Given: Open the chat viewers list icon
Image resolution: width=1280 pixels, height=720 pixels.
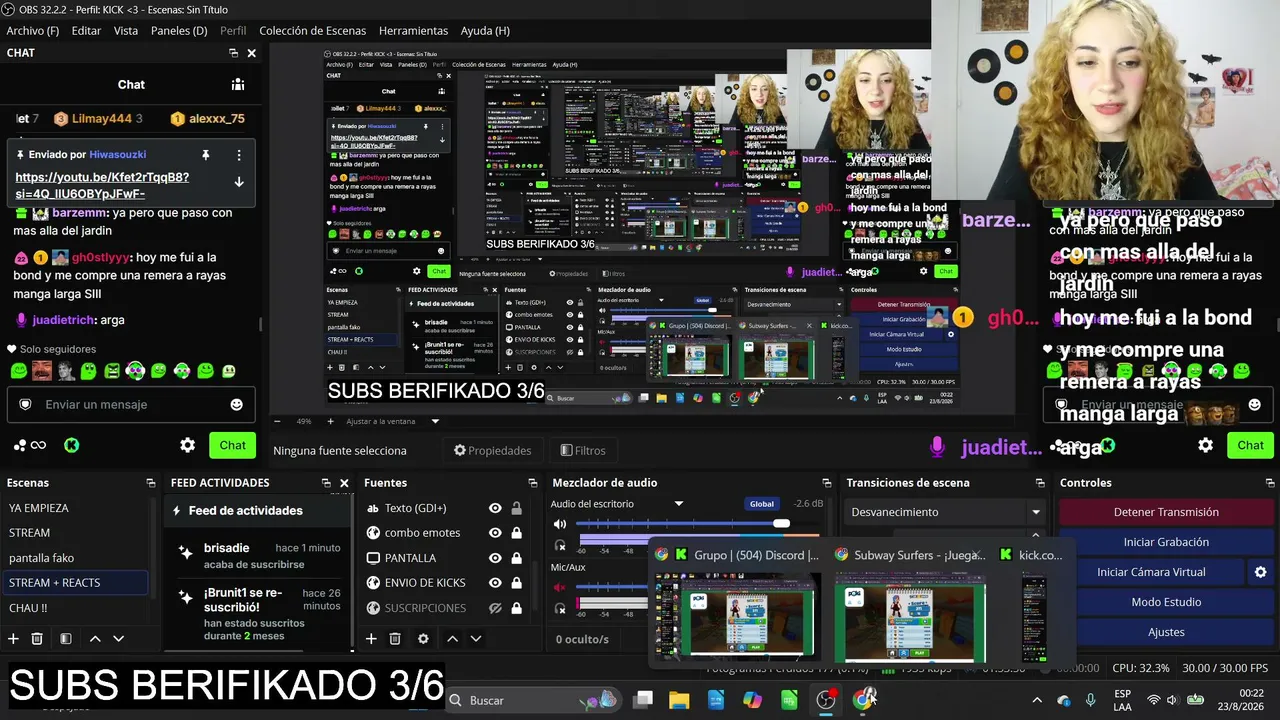Looking at the screenshot, I should click(237, 85).
